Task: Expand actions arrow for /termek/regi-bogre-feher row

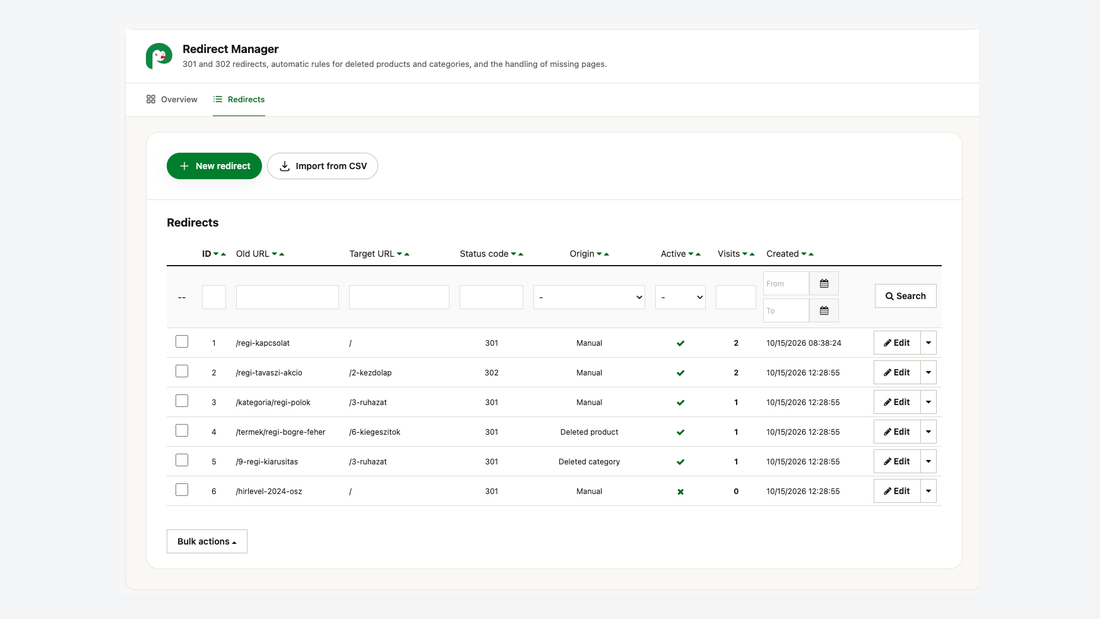Action: [x=928, y=432]
